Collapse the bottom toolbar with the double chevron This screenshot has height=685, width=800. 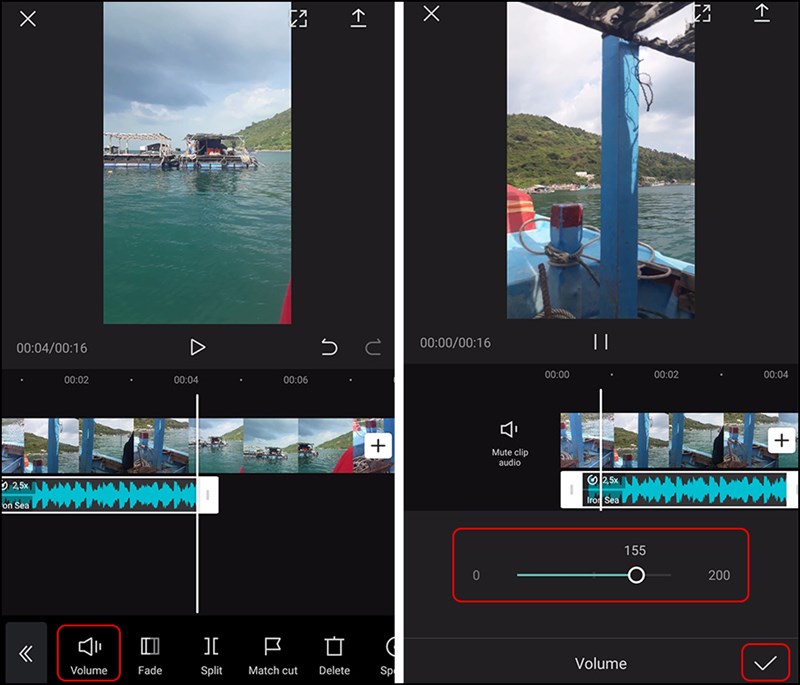(x=24, y=652)
